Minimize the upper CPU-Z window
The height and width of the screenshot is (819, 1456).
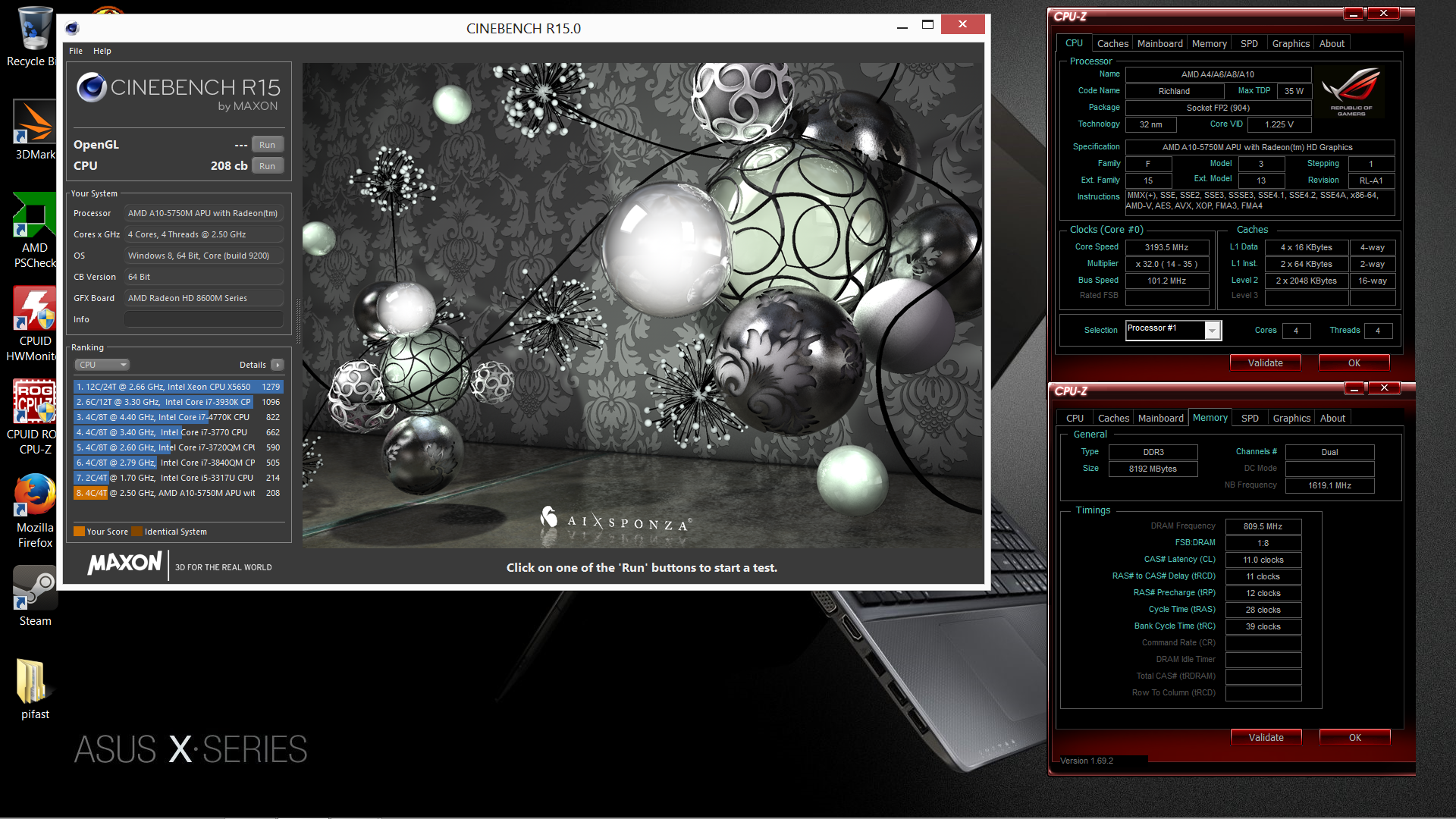point(1354,14)
